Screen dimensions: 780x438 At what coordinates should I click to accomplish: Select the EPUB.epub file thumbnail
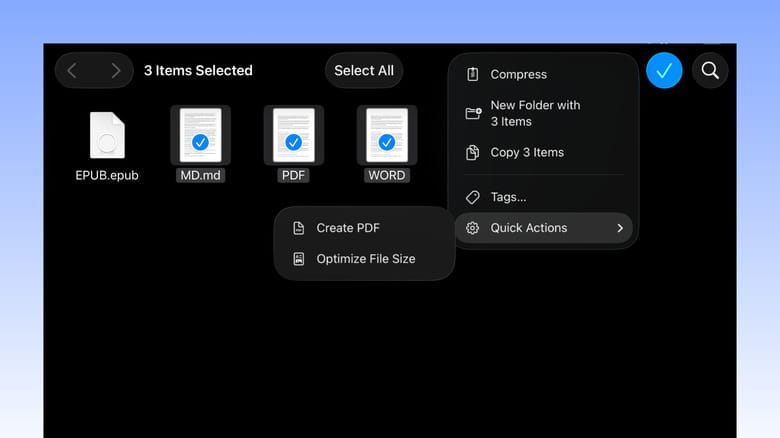pos(107,135)
